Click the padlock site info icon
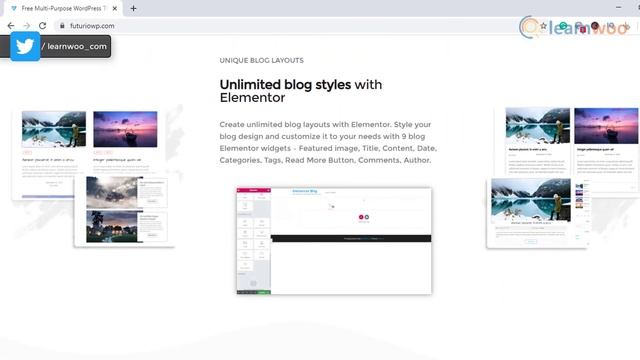Image resolution: width=640 pixels, height=360 pixels. click(62, 25)
